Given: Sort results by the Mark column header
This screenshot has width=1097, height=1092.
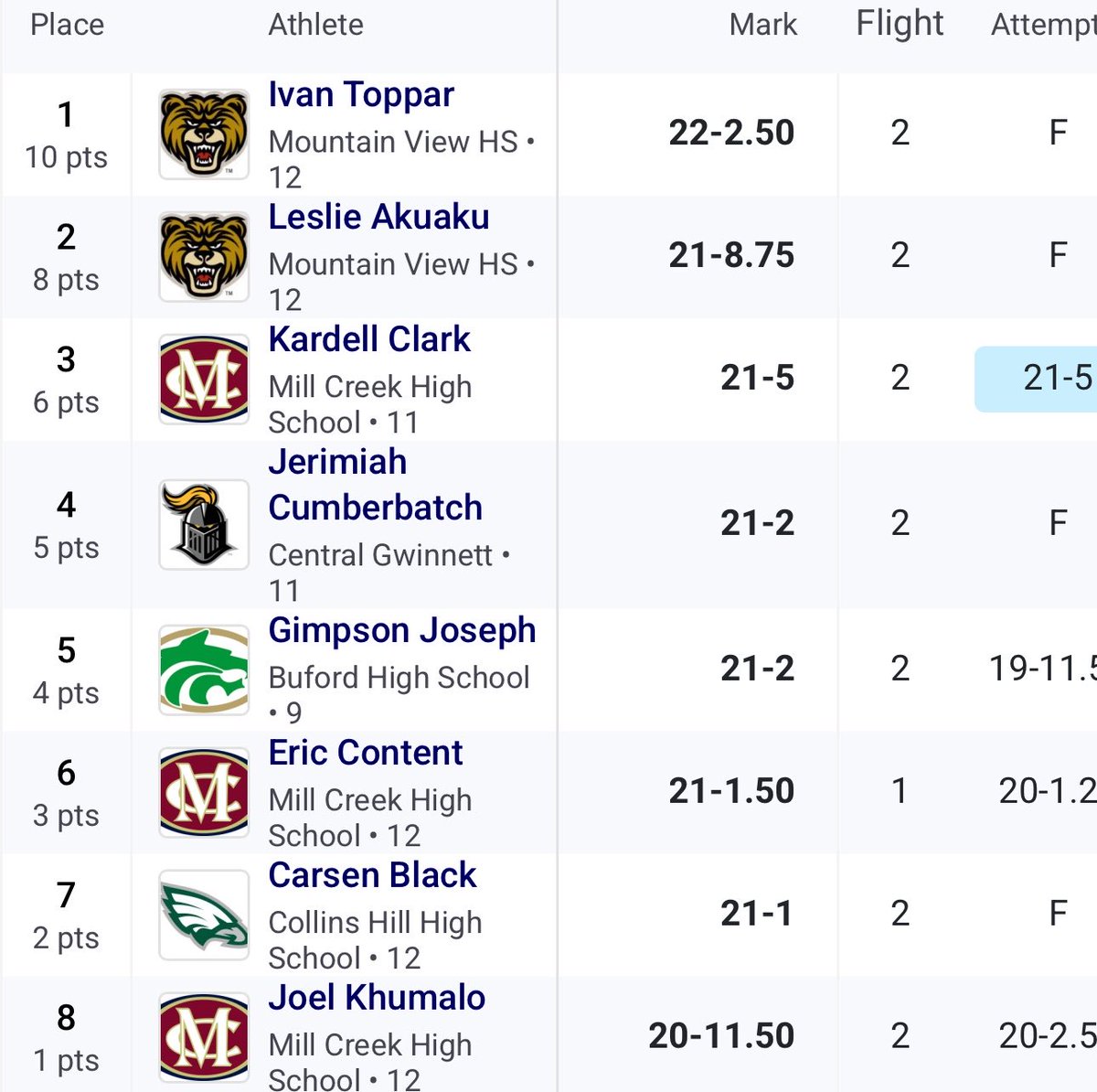Looking at the screenshot, I should pos(763,25).
